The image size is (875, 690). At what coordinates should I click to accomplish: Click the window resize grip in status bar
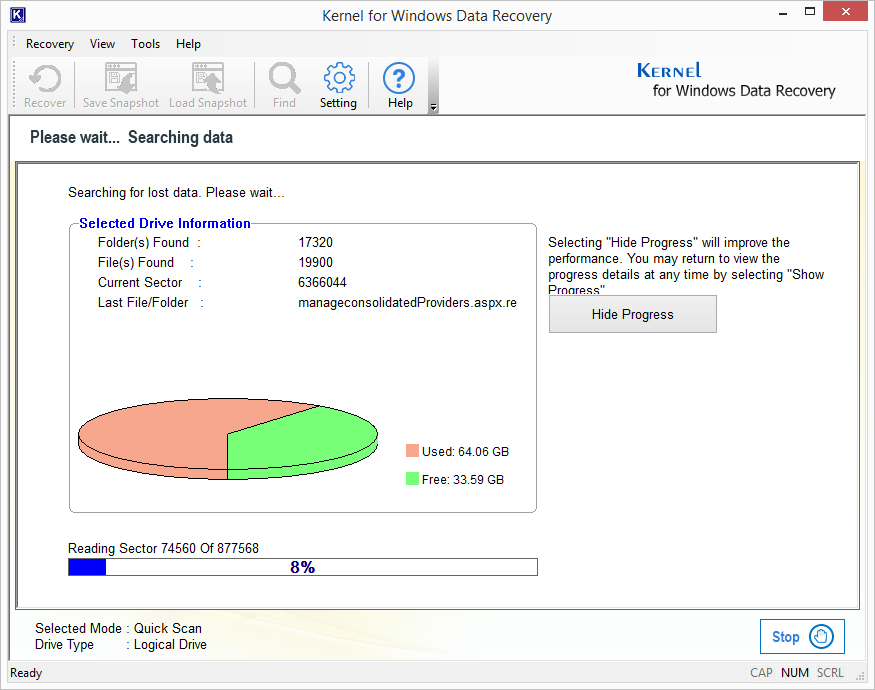click(860, 675)
